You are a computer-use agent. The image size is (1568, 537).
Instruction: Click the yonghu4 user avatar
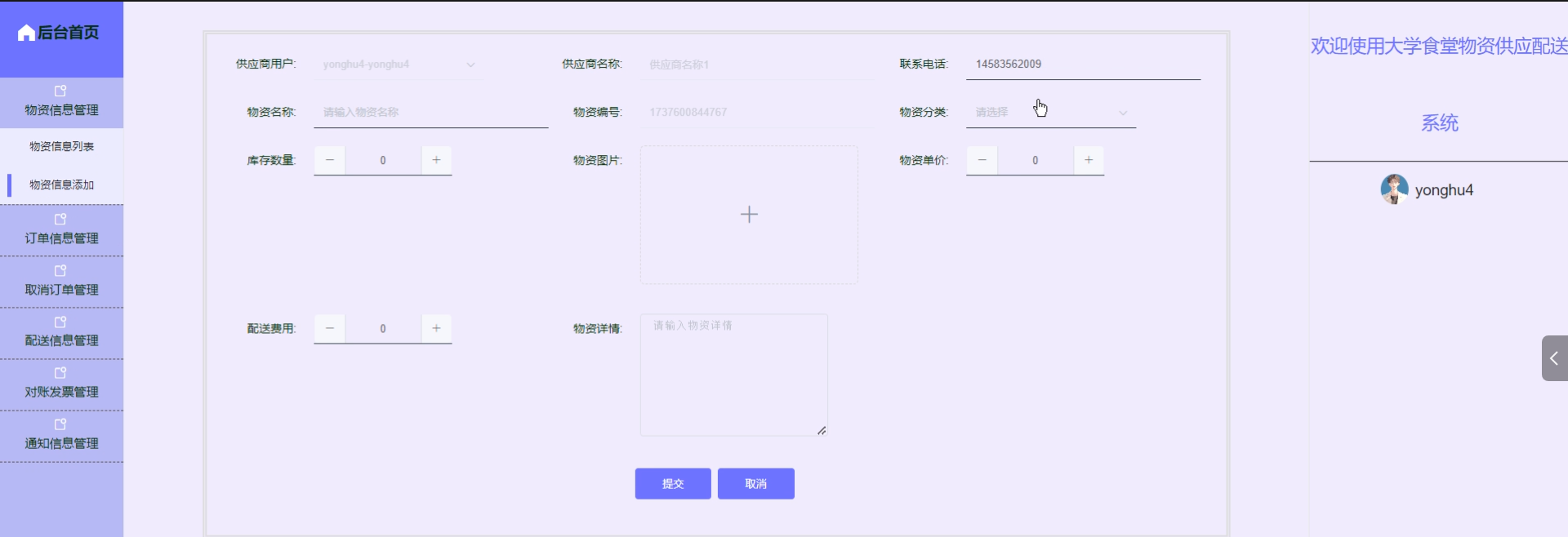point(1393,189)
